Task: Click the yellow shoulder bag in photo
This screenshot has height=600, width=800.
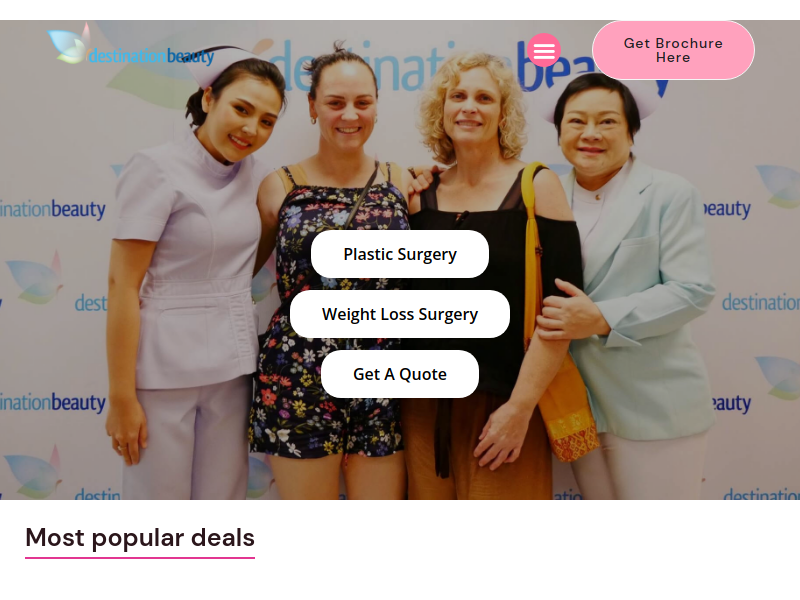Action: [556, 327]
